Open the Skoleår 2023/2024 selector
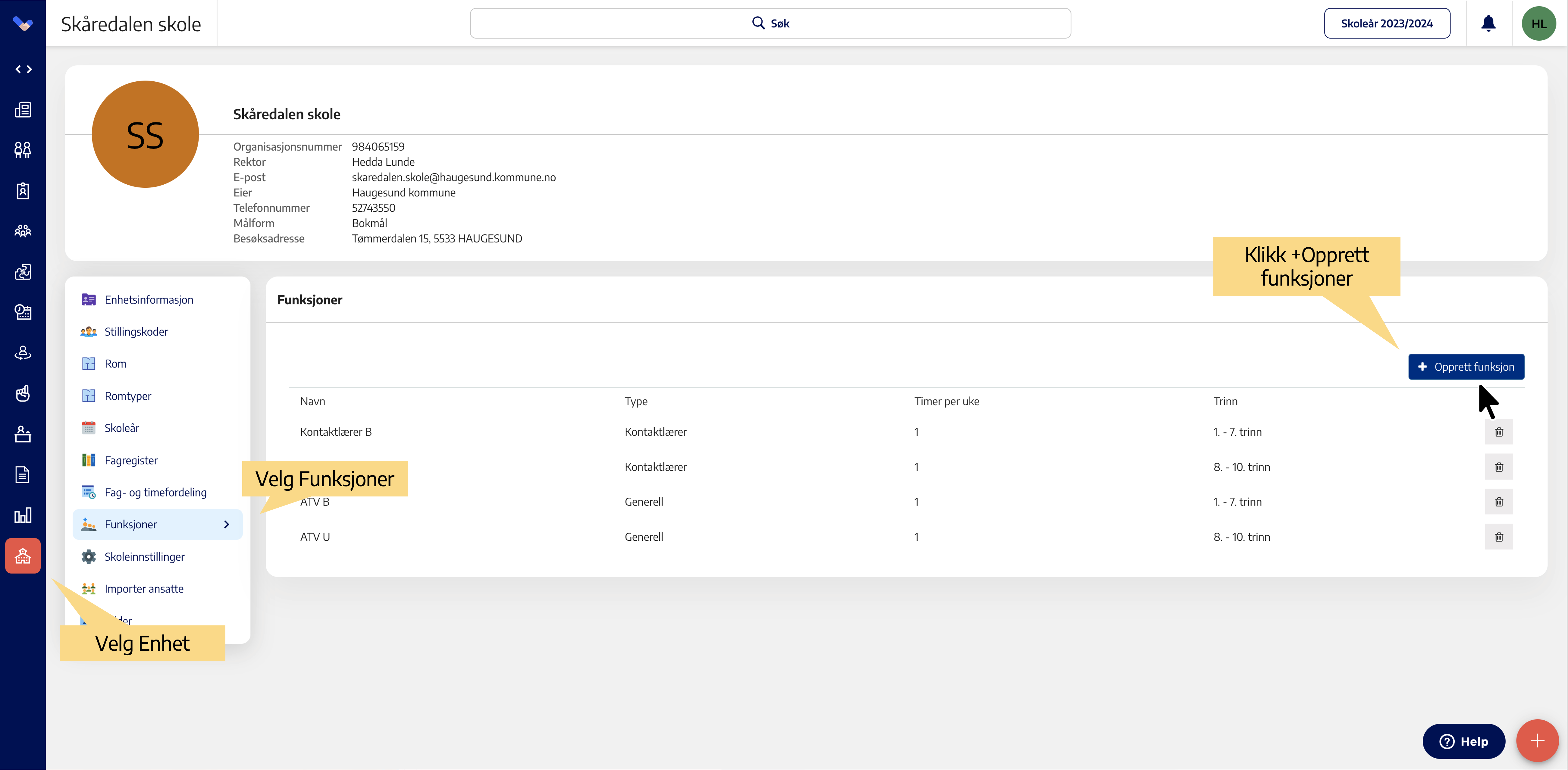 pyautogui.click(x=1387, y=23)
